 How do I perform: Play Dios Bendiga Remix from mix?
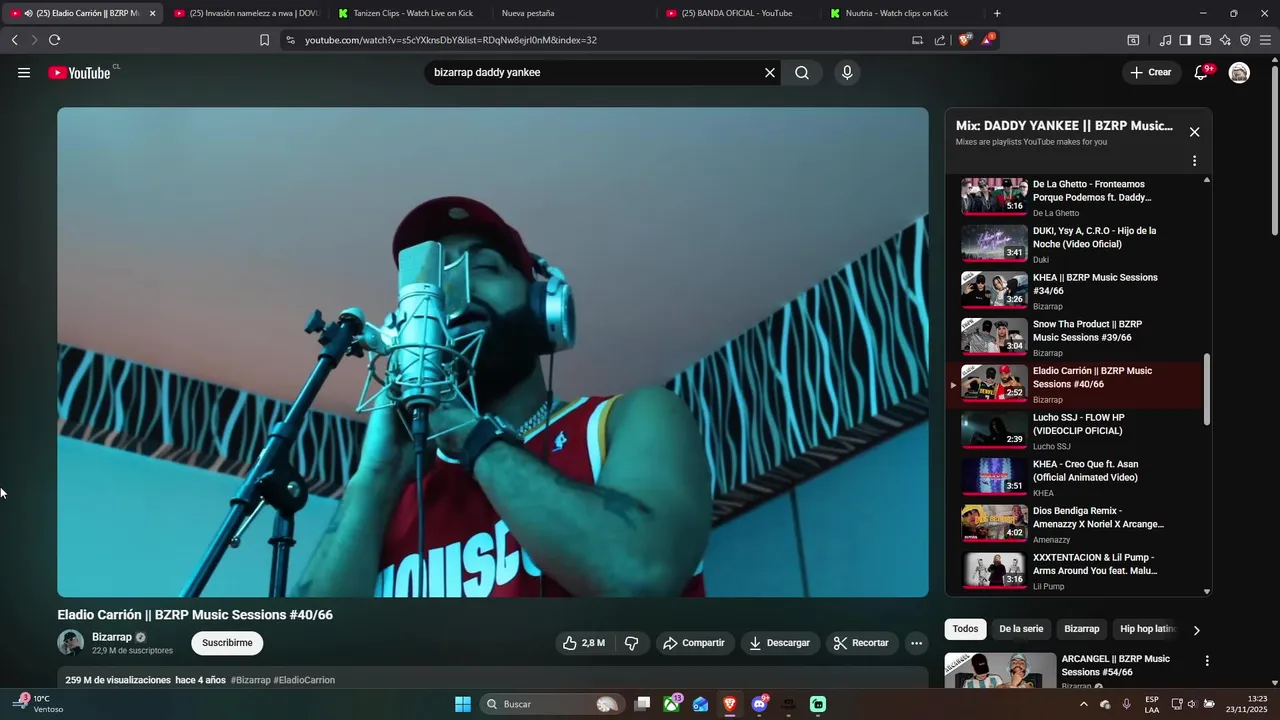[x=1075, y=524]
